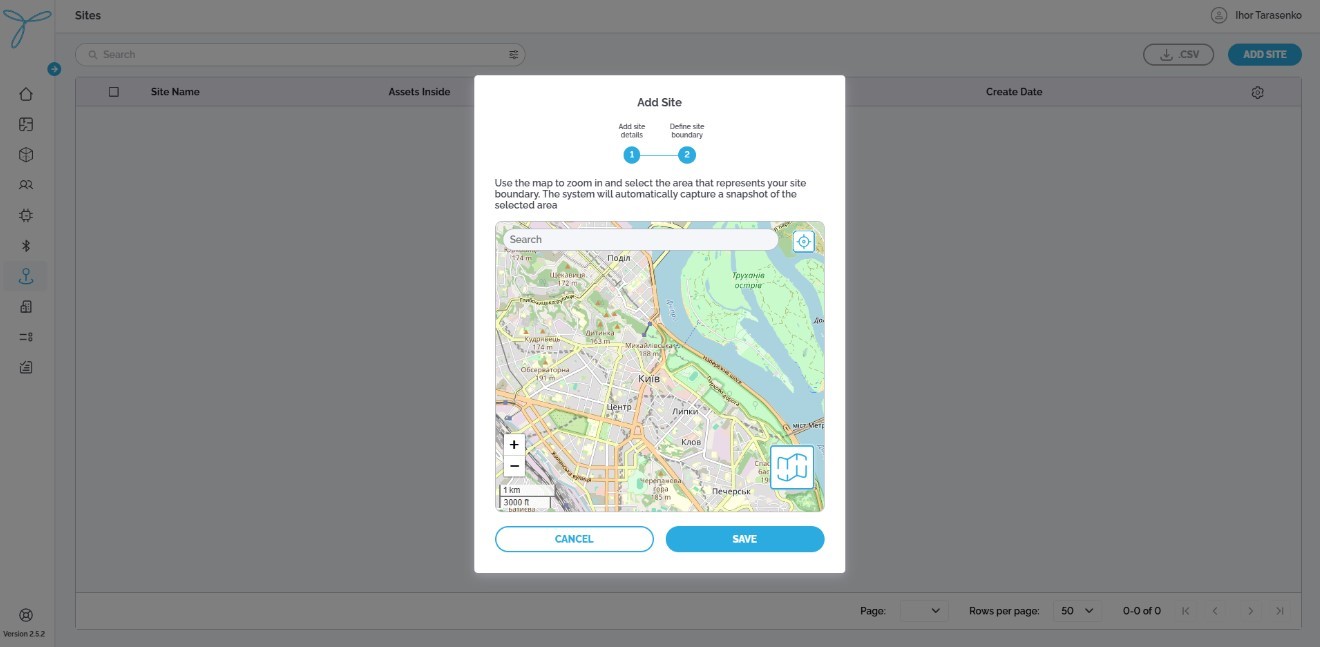Go to next page arrow
Viewport: 1320px width, 647px height.
1250,610
